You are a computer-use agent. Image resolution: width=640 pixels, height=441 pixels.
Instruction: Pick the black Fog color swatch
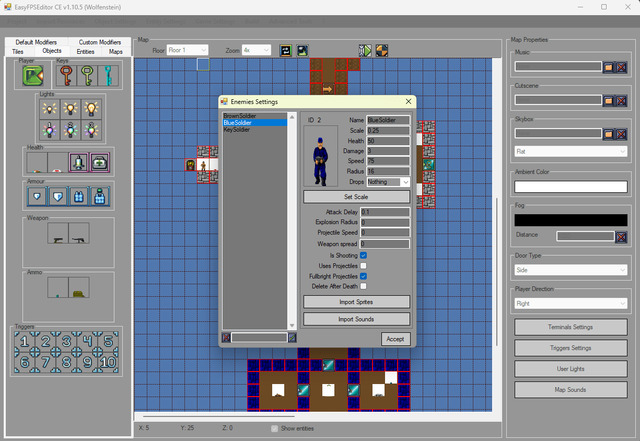tap(571, 220)
